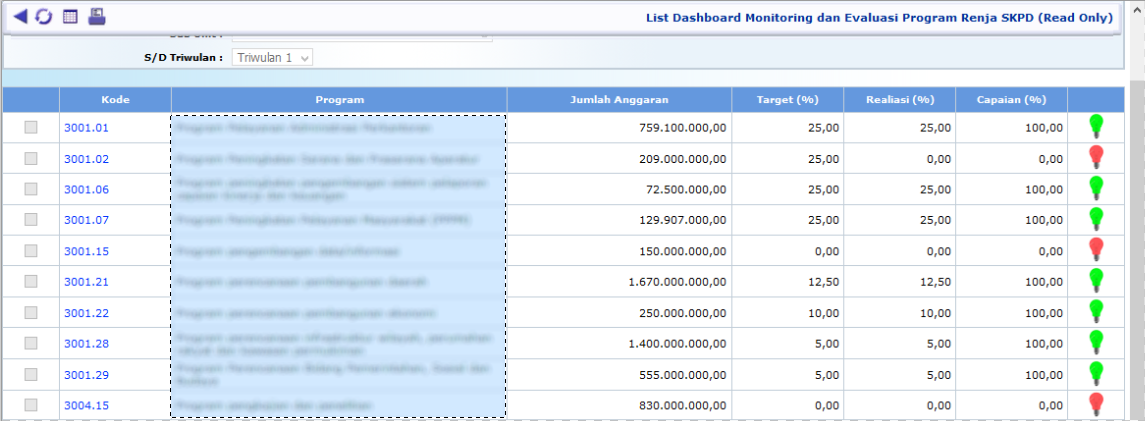
Task: Sort by the Jumlah Anggaran column header
Action: pos(619,100)
